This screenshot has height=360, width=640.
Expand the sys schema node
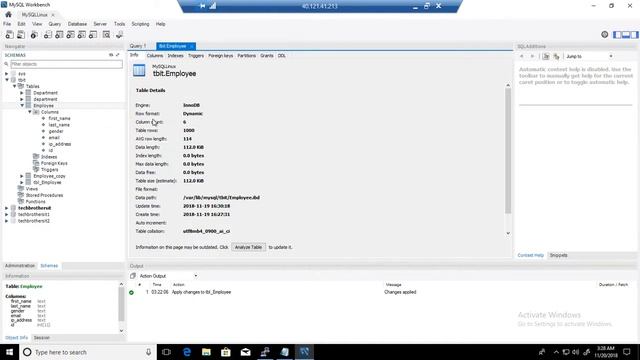(x=7, y=74)
